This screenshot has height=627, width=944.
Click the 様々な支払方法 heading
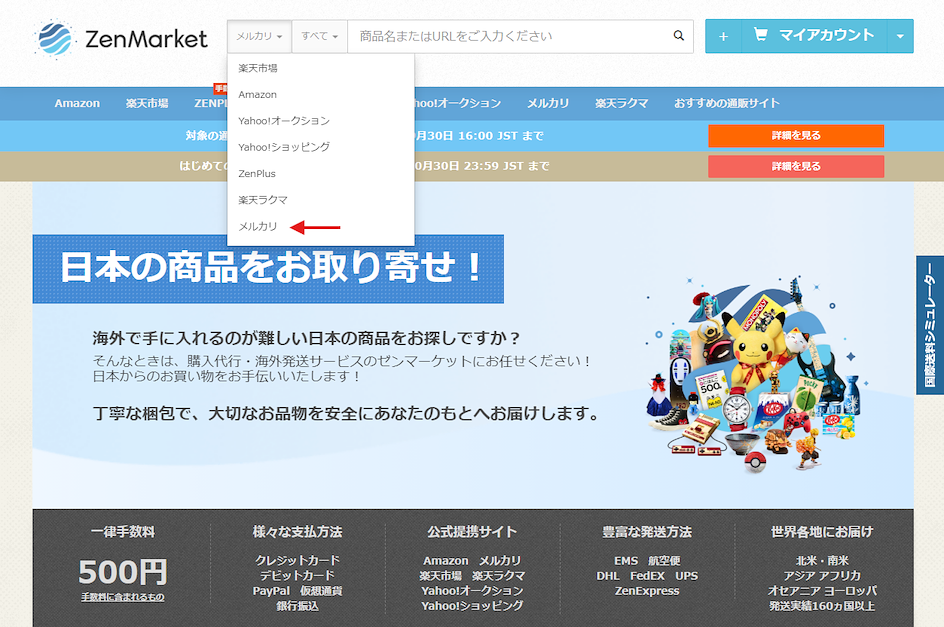[297, 532]
